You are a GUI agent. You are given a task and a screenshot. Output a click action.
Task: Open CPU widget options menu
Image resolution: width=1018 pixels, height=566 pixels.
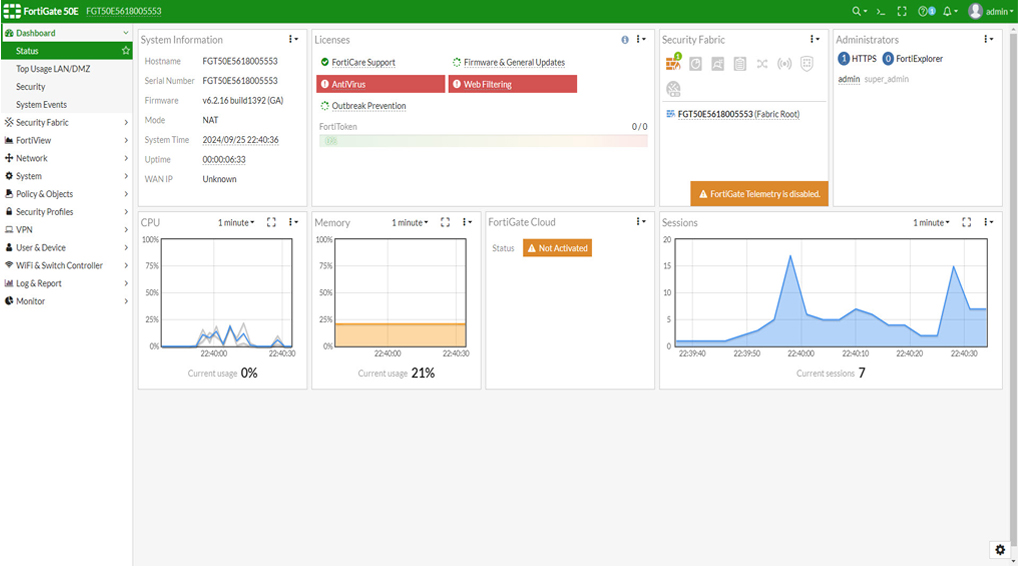coord(293,222)
